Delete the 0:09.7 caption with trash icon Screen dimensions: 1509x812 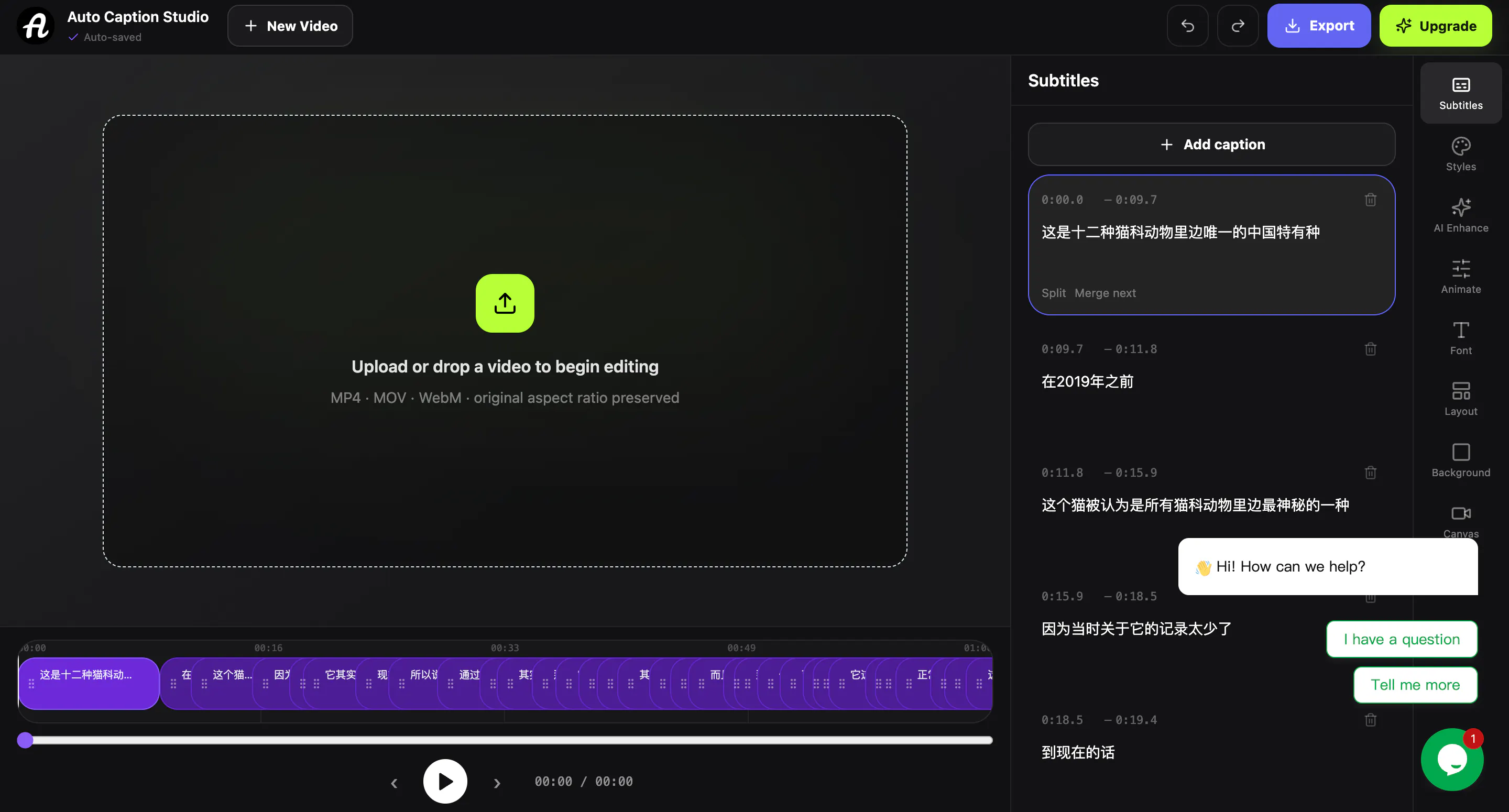pos(1370,349)
